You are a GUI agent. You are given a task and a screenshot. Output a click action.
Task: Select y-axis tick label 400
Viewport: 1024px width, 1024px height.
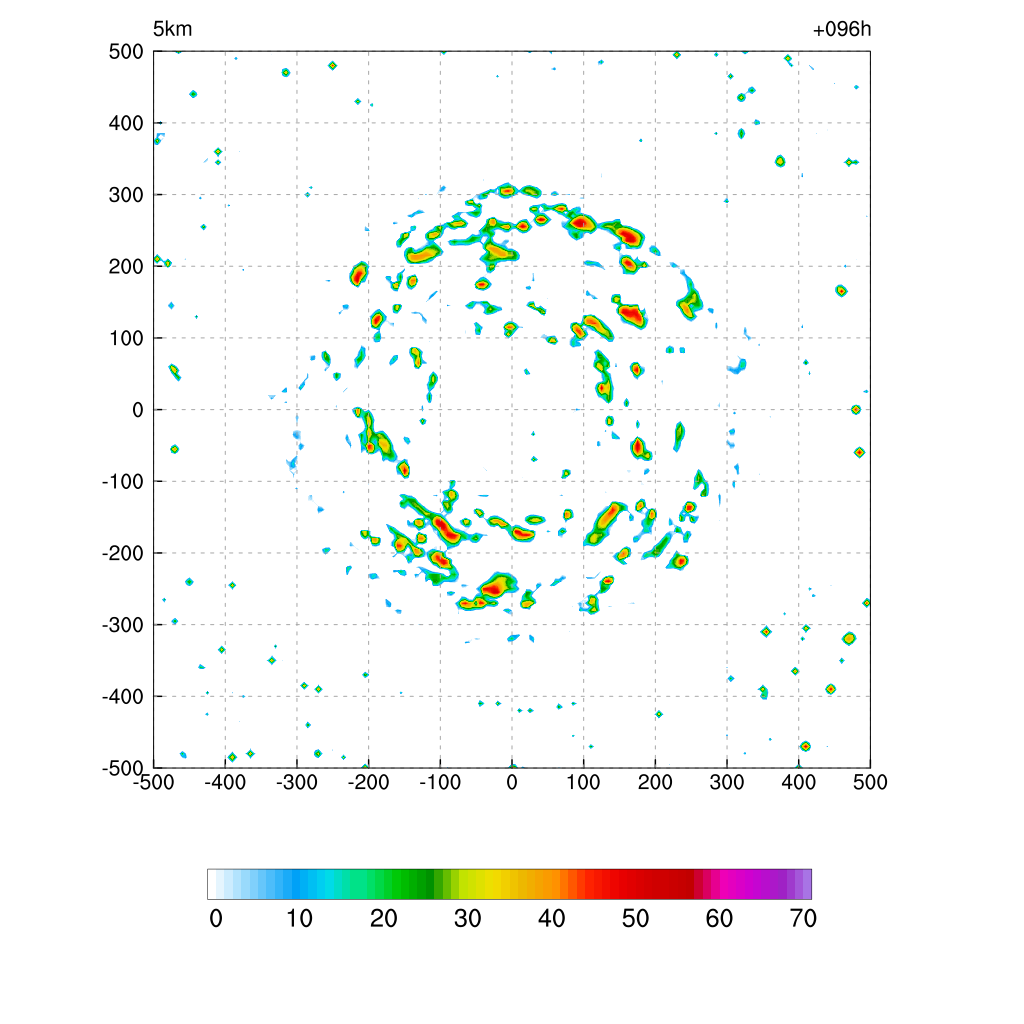[126, 123]
